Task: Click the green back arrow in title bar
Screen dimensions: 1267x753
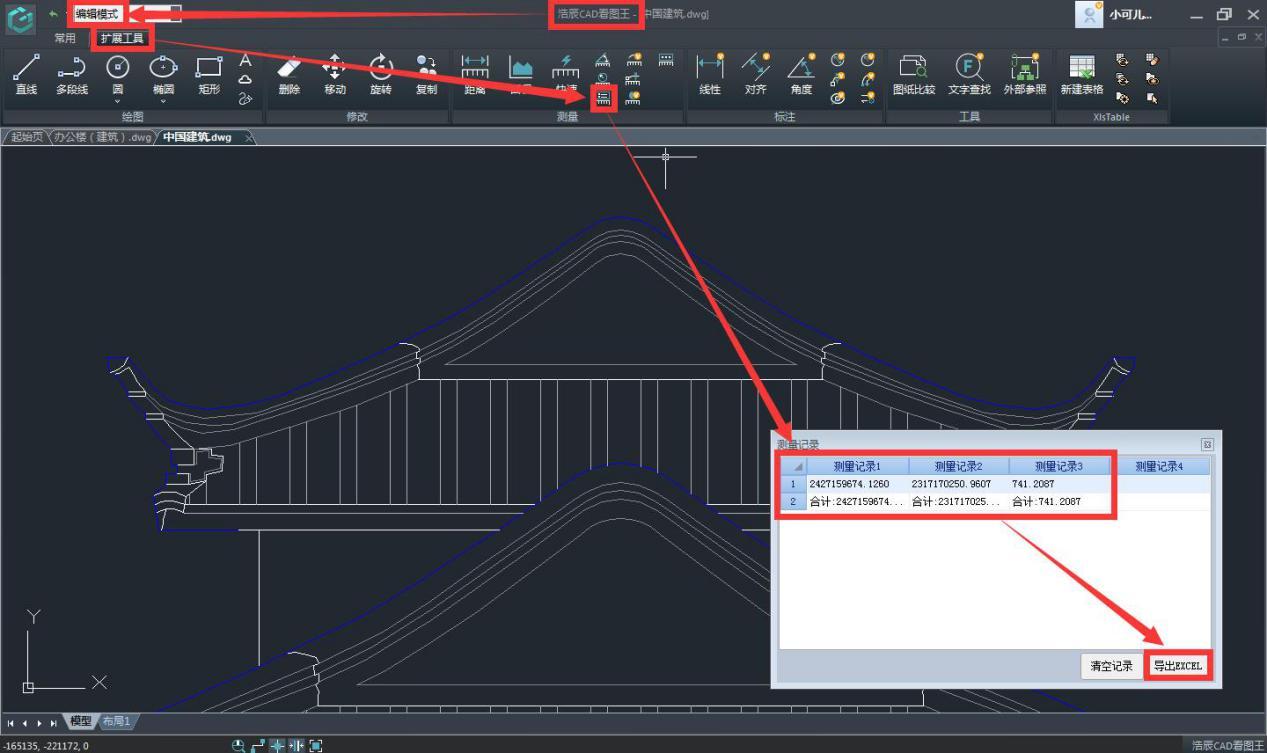Action: pos(53,14)
